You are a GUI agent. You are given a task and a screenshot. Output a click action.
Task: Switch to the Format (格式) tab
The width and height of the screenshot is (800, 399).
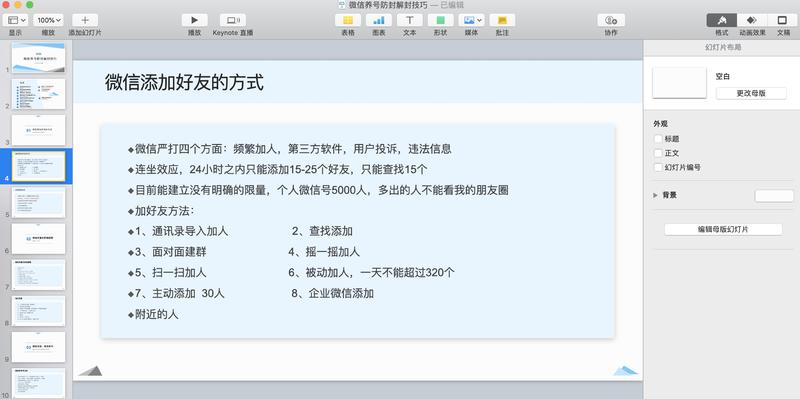tap(721, 20)
